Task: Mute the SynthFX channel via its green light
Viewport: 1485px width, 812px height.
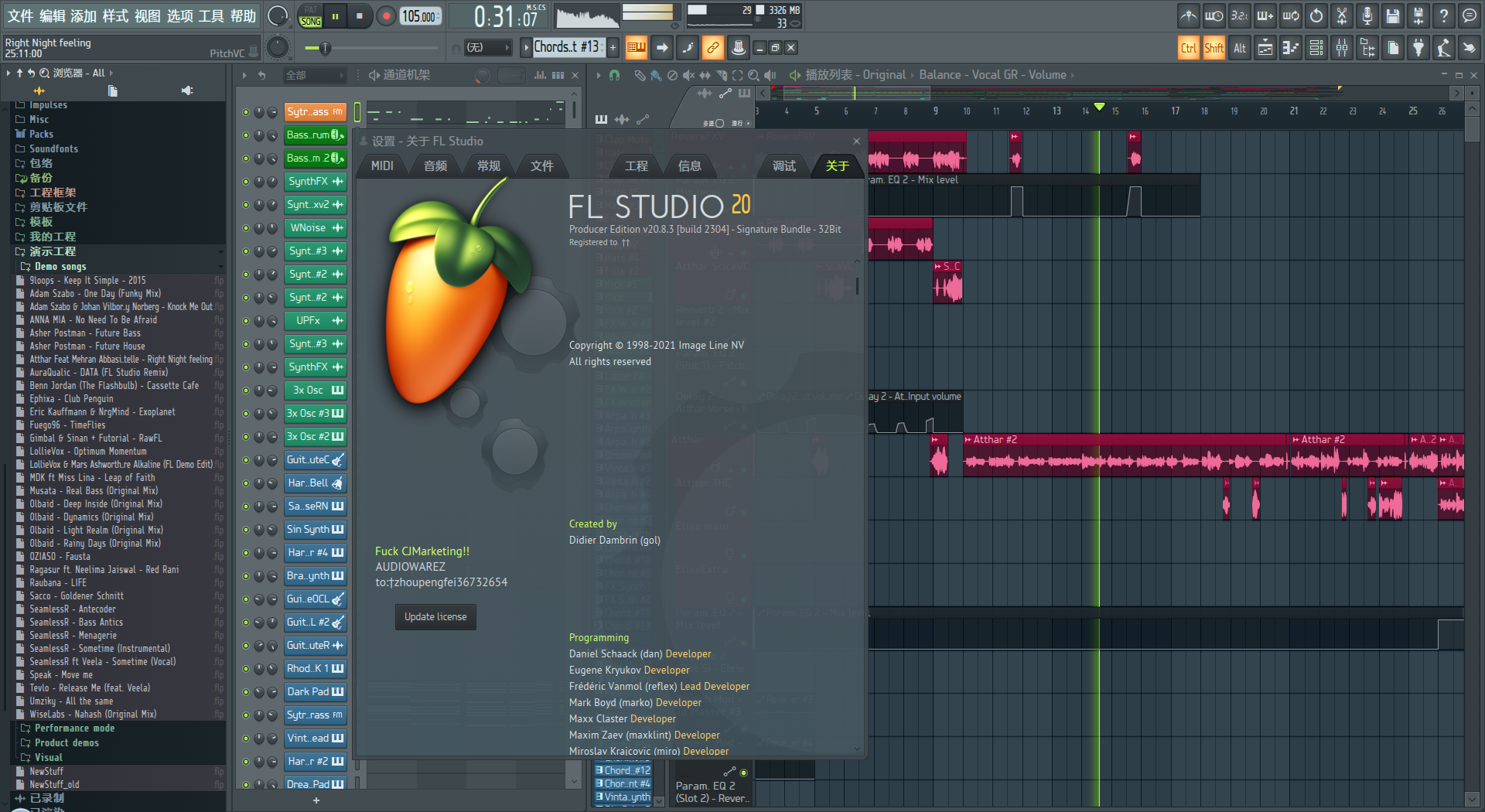Action: [246, 182]
